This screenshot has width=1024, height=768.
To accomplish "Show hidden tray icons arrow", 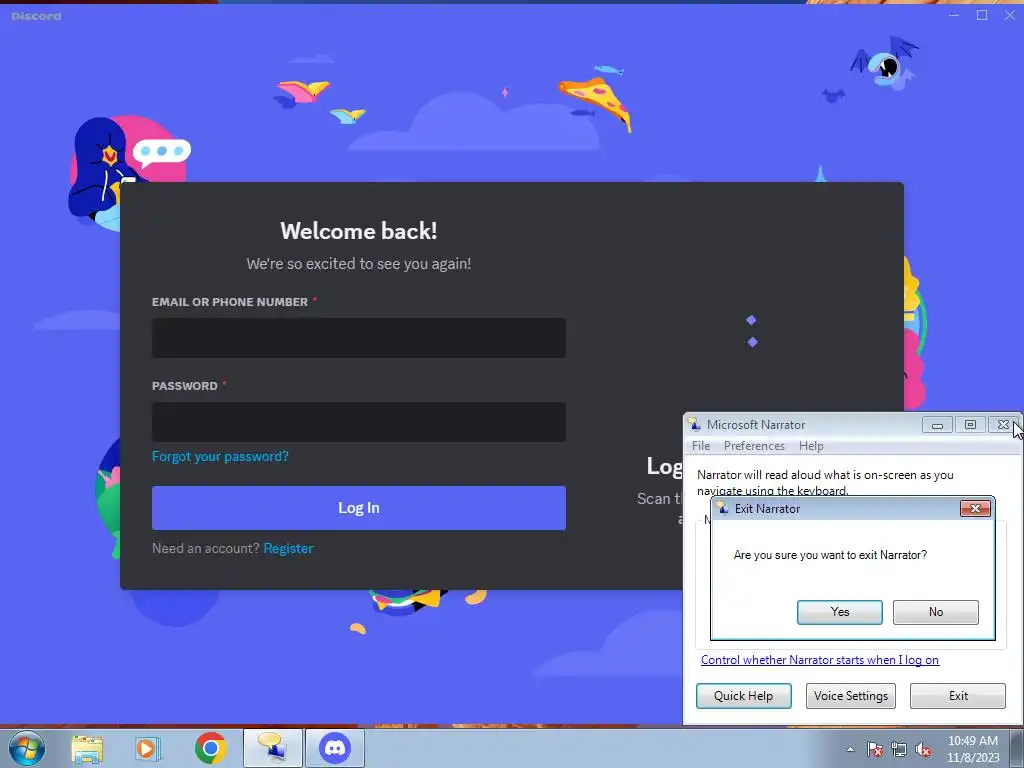I will (850, 749).
